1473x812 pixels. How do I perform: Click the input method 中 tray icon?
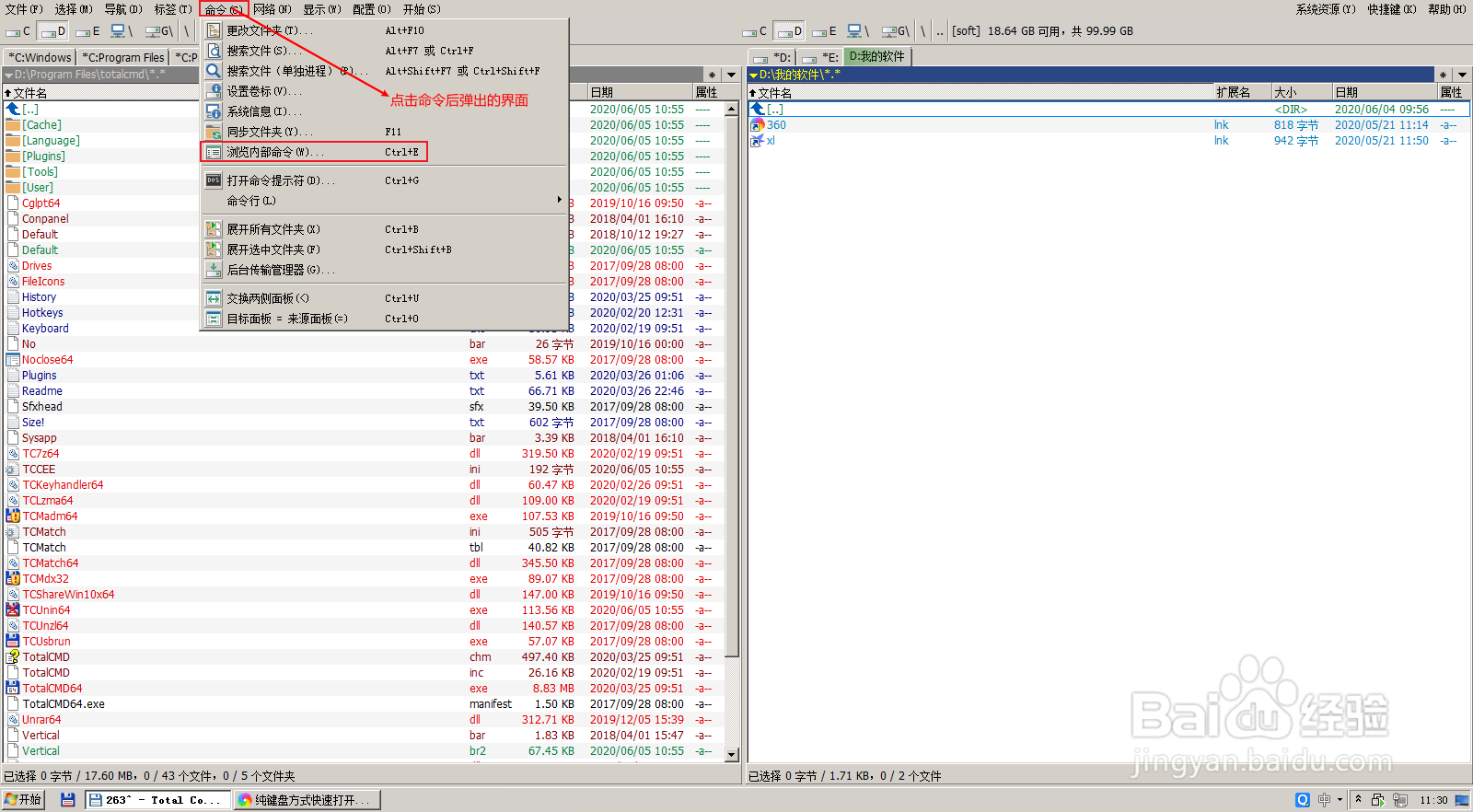coord(1324,800)
